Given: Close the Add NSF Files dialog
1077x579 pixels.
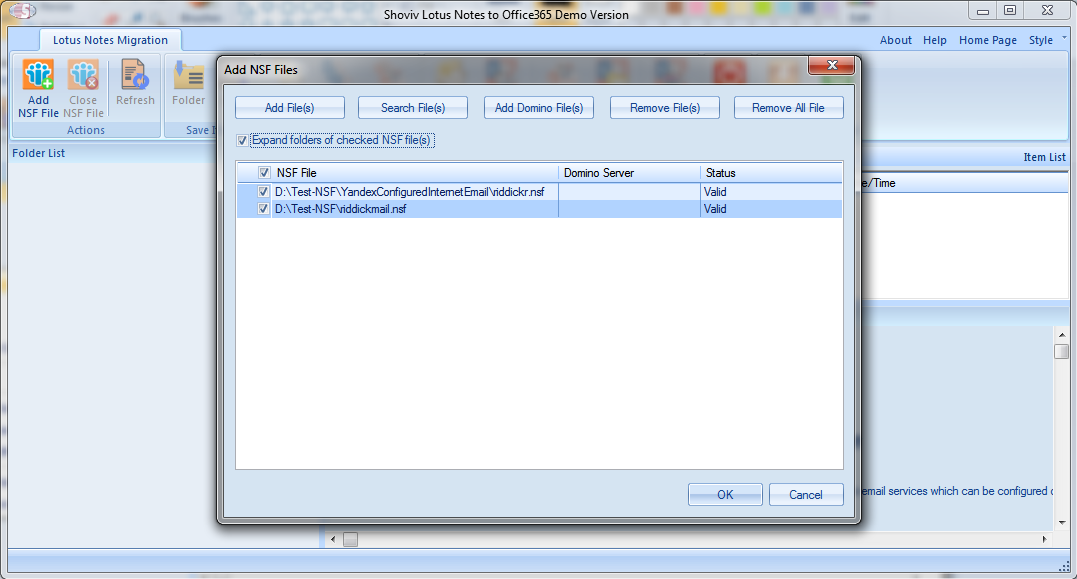Looking at the screenshot, I should [x=832, y=65].
